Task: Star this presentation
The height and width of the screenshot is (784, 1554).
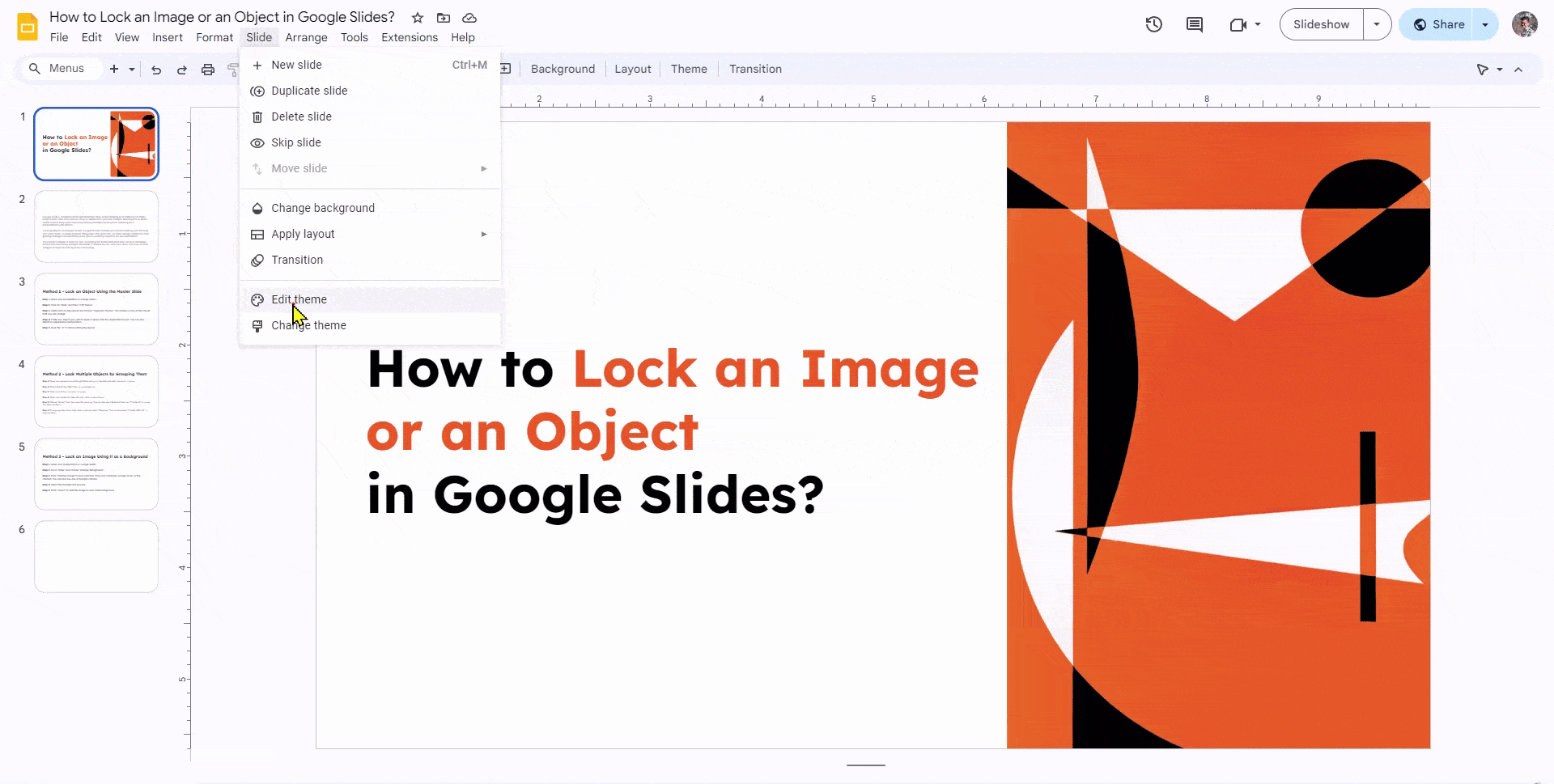Action: click(x=418, y=18)
